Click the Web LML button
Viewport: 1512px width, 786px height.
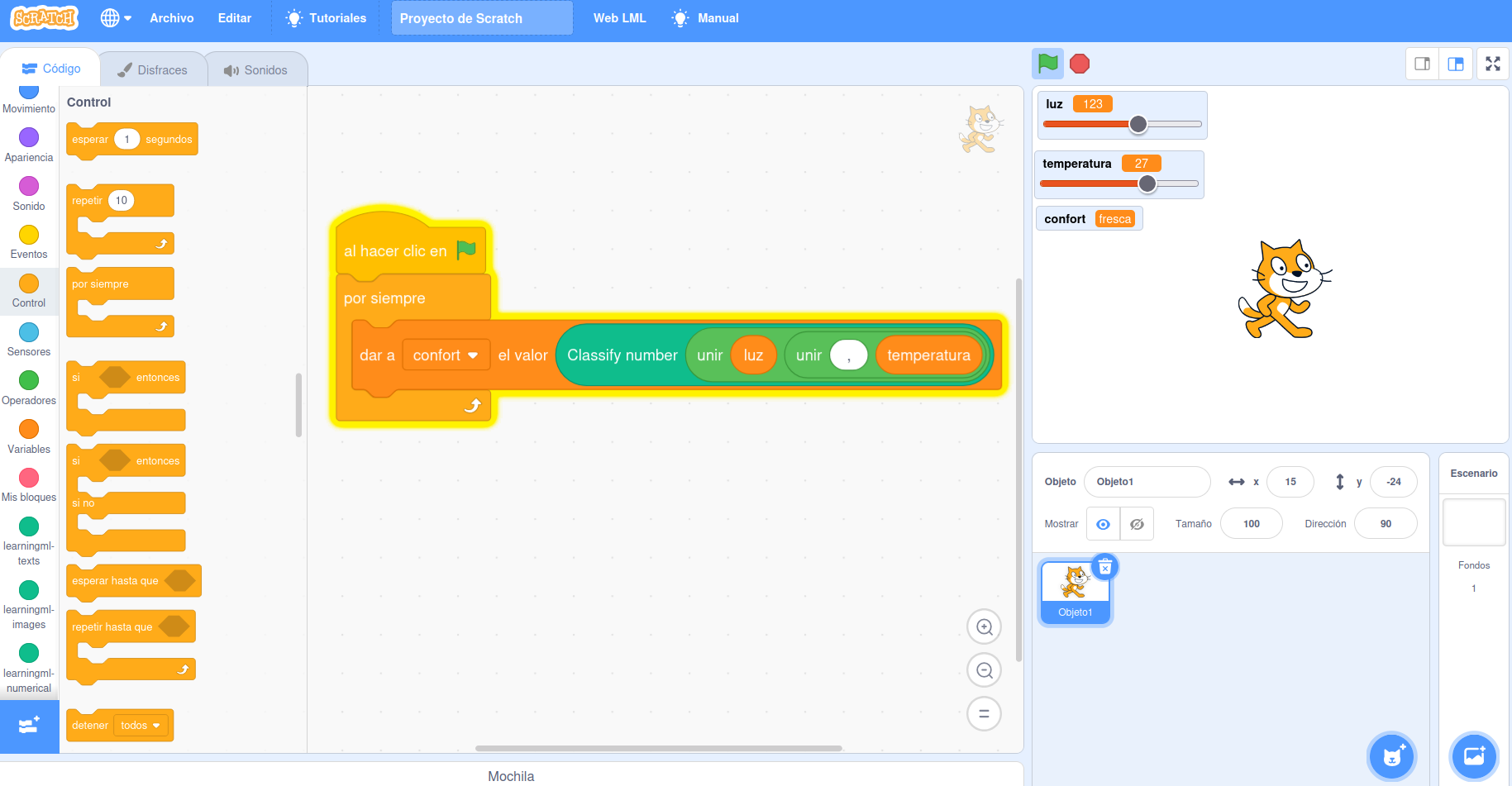point(619,18)
